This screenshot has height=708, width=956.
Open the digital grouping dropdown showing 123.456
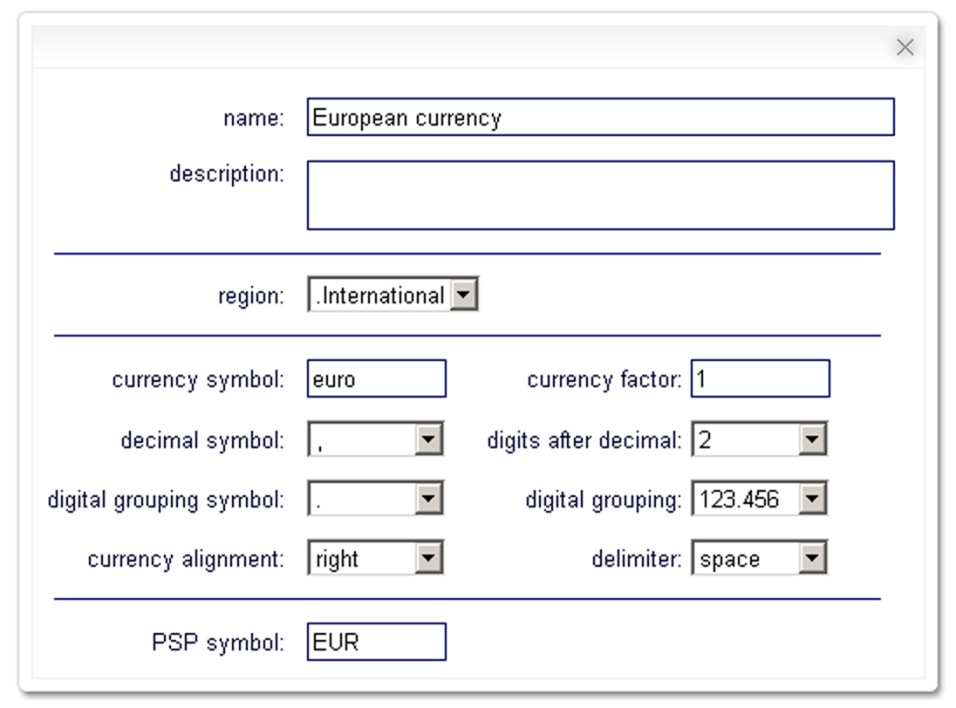(813, 499)
